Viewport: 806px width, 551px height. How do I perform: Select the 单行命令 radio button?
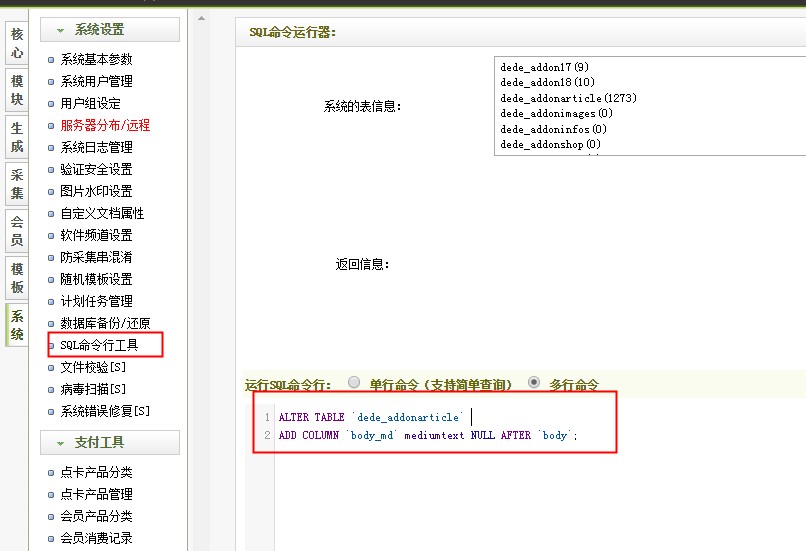coord(354,383)
